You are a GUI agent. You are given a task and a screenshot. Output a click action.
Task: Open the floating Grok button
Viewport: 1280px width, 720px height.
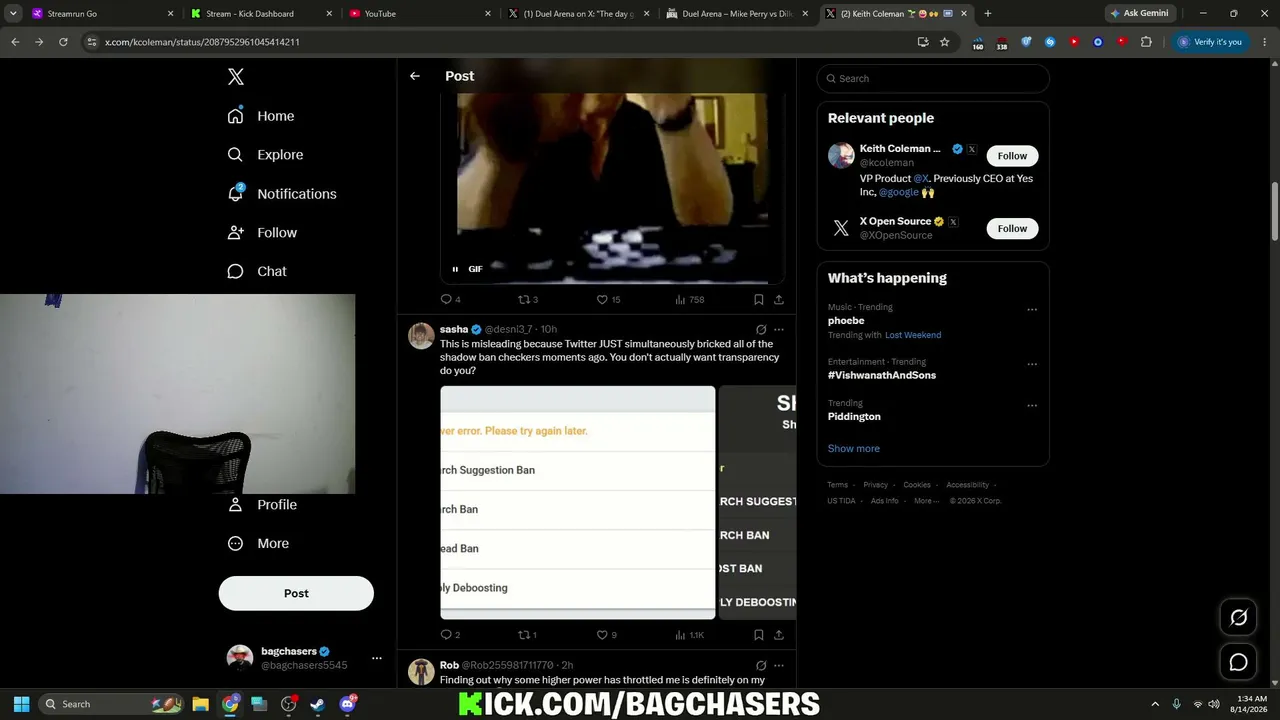tap(1238, 618)
